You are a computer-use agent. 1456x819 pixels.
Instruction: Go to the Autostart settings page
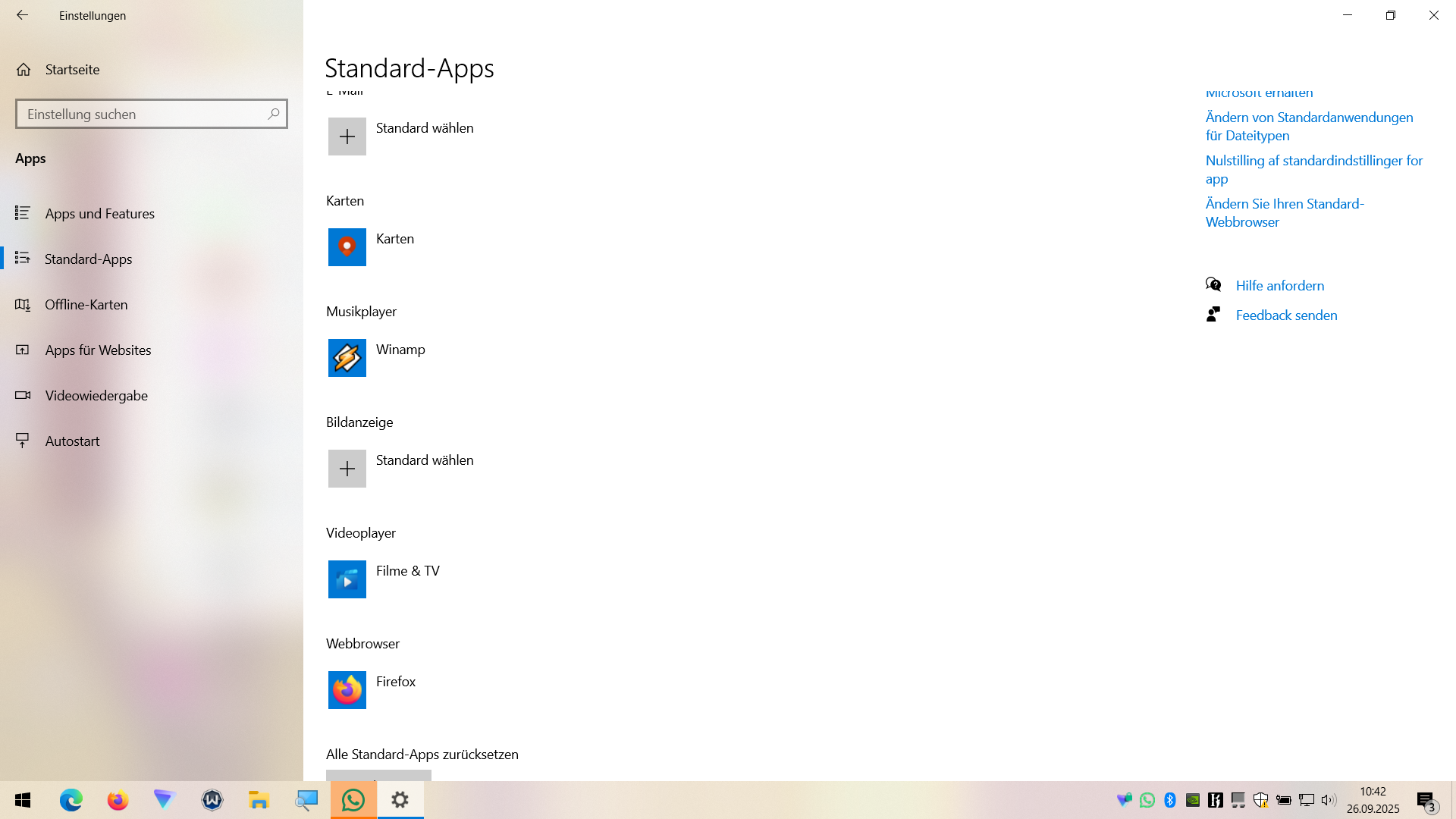coord(72,441)
